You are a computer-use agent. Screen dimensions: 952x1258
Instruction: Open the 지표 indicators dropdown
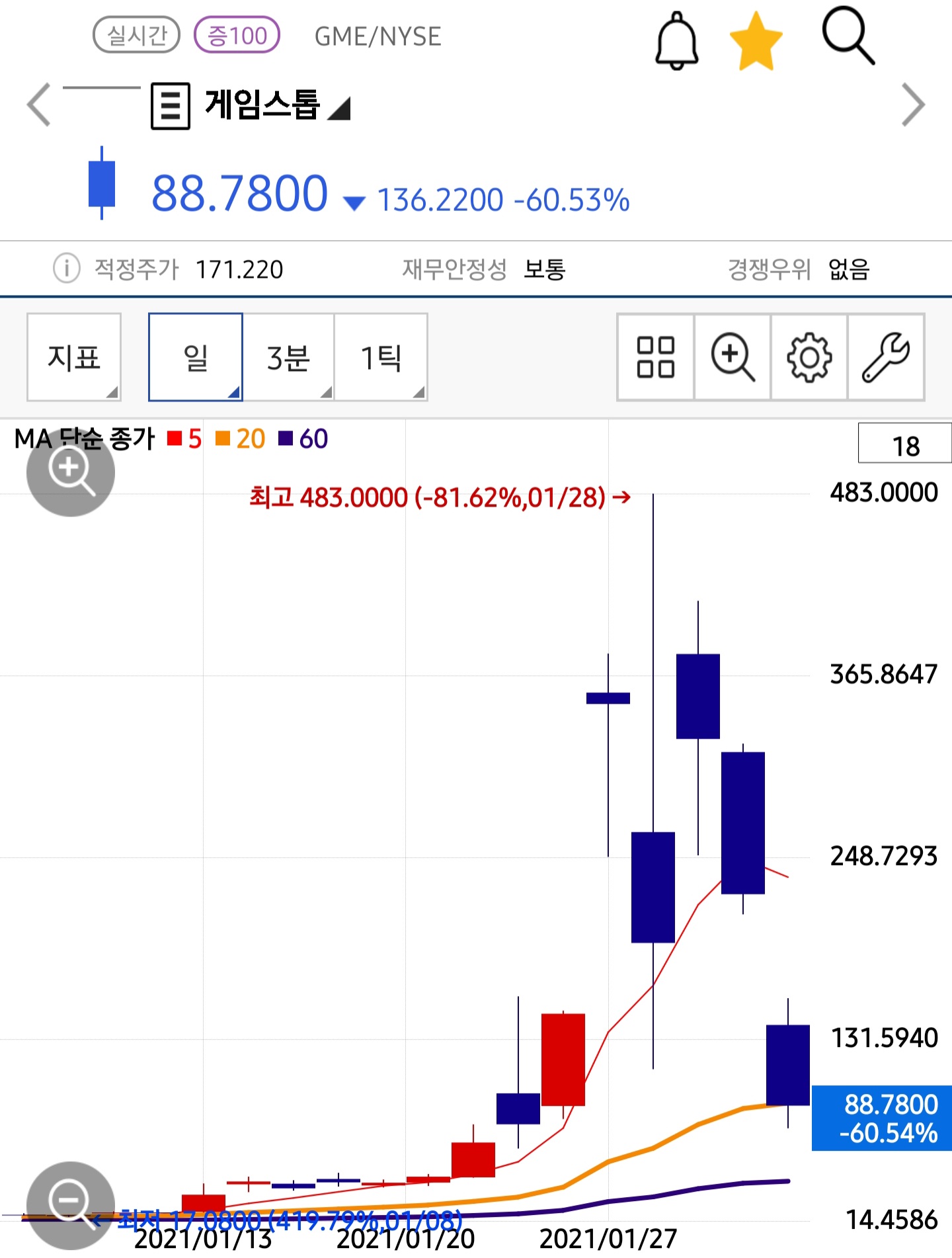pos(74,357)
